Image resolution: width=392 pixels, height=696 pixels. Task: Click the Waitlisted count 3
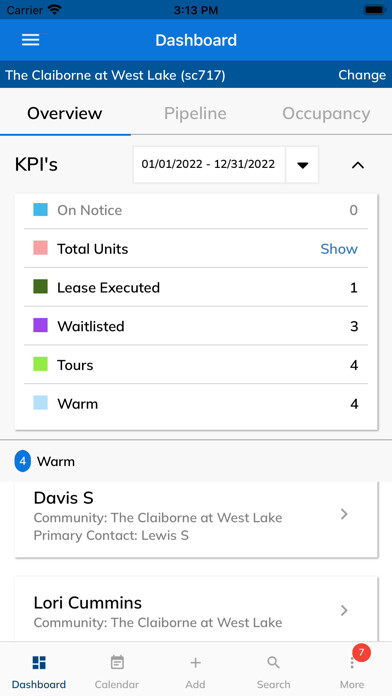coord(354,327)
